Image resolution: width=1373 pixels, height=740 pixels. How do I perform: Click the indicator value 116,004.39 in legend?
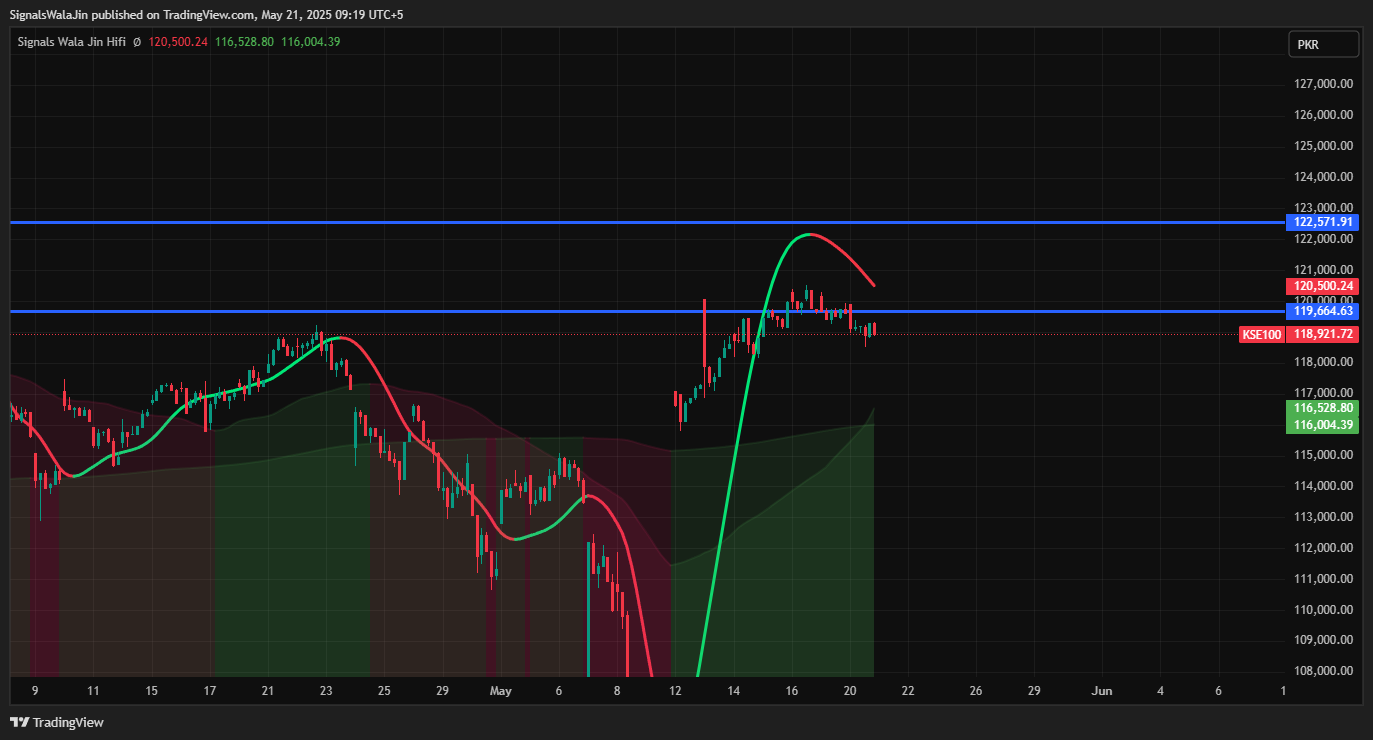(x=311, y=42)
